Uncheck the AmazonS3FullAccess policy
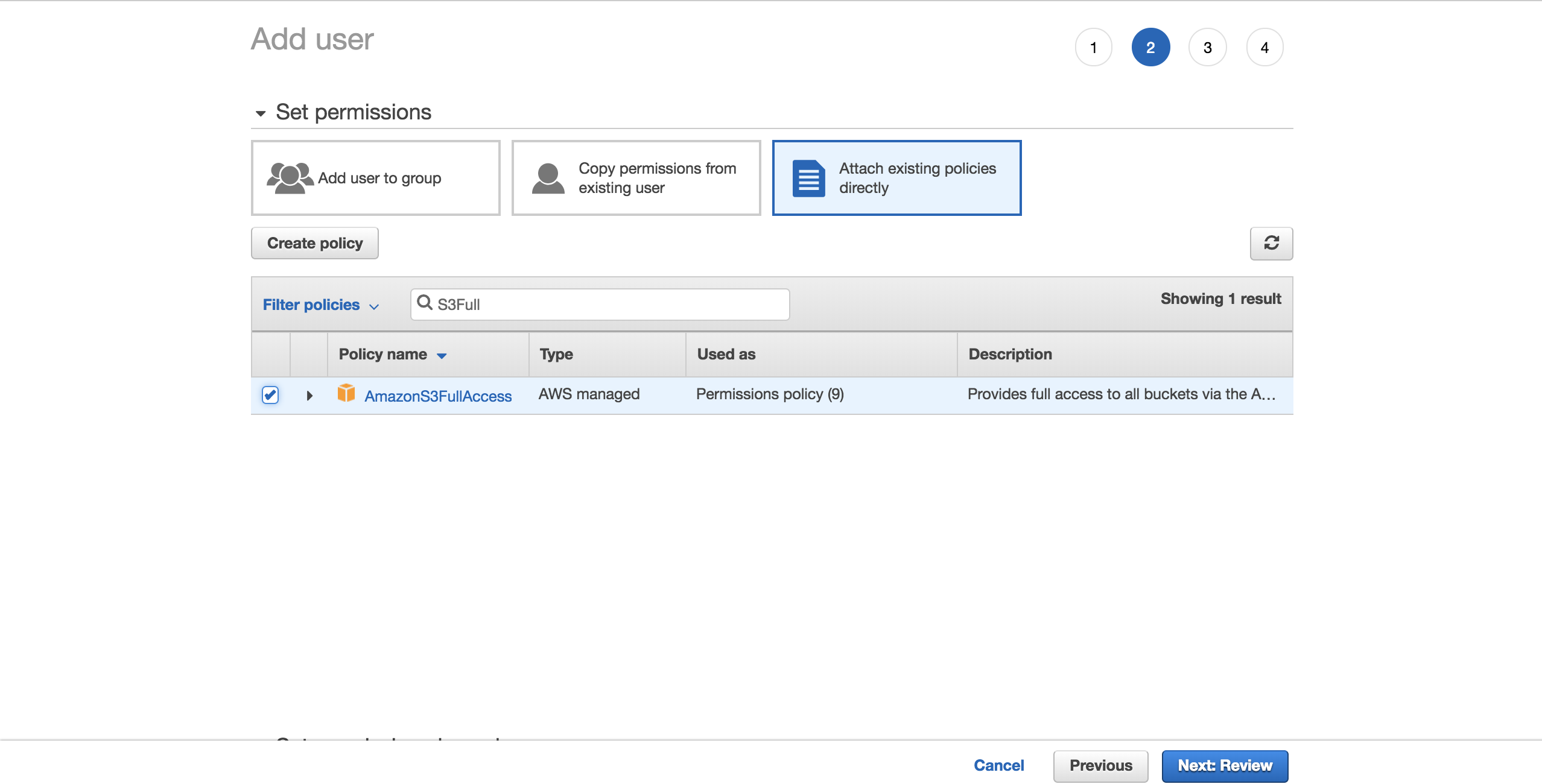This screenshot has height=784, width=1542. (270, 395)
